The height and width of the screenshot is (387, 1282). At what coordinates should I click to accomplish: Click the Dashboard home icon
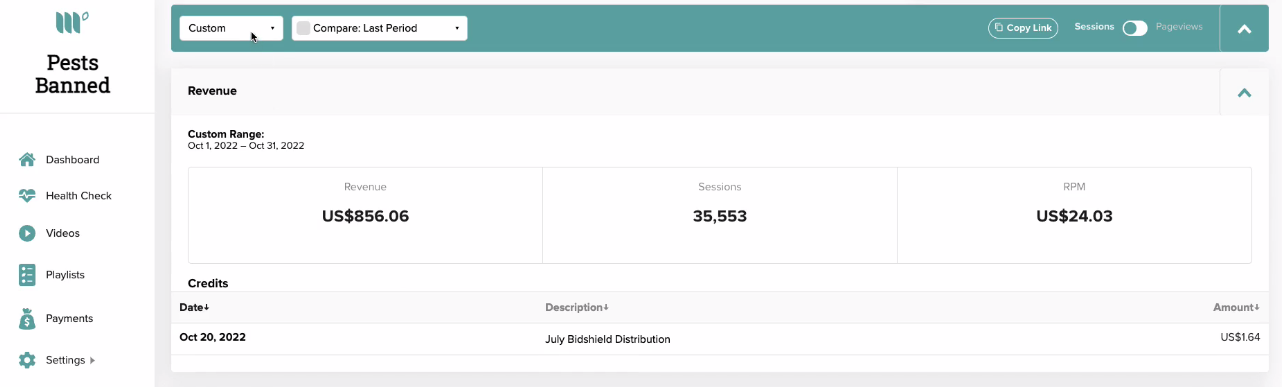(27, 159)
